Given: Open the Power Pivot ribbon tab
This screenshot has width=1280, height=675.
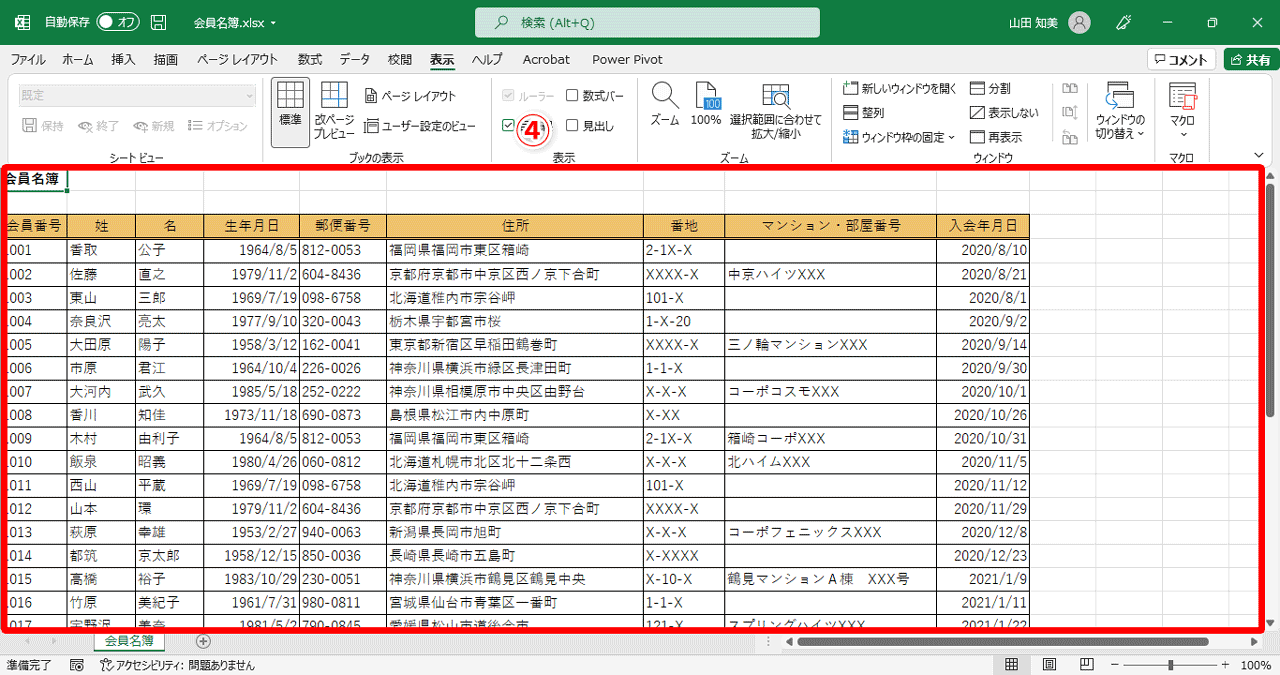Looking at the screenshot, I should click(627, 59).
